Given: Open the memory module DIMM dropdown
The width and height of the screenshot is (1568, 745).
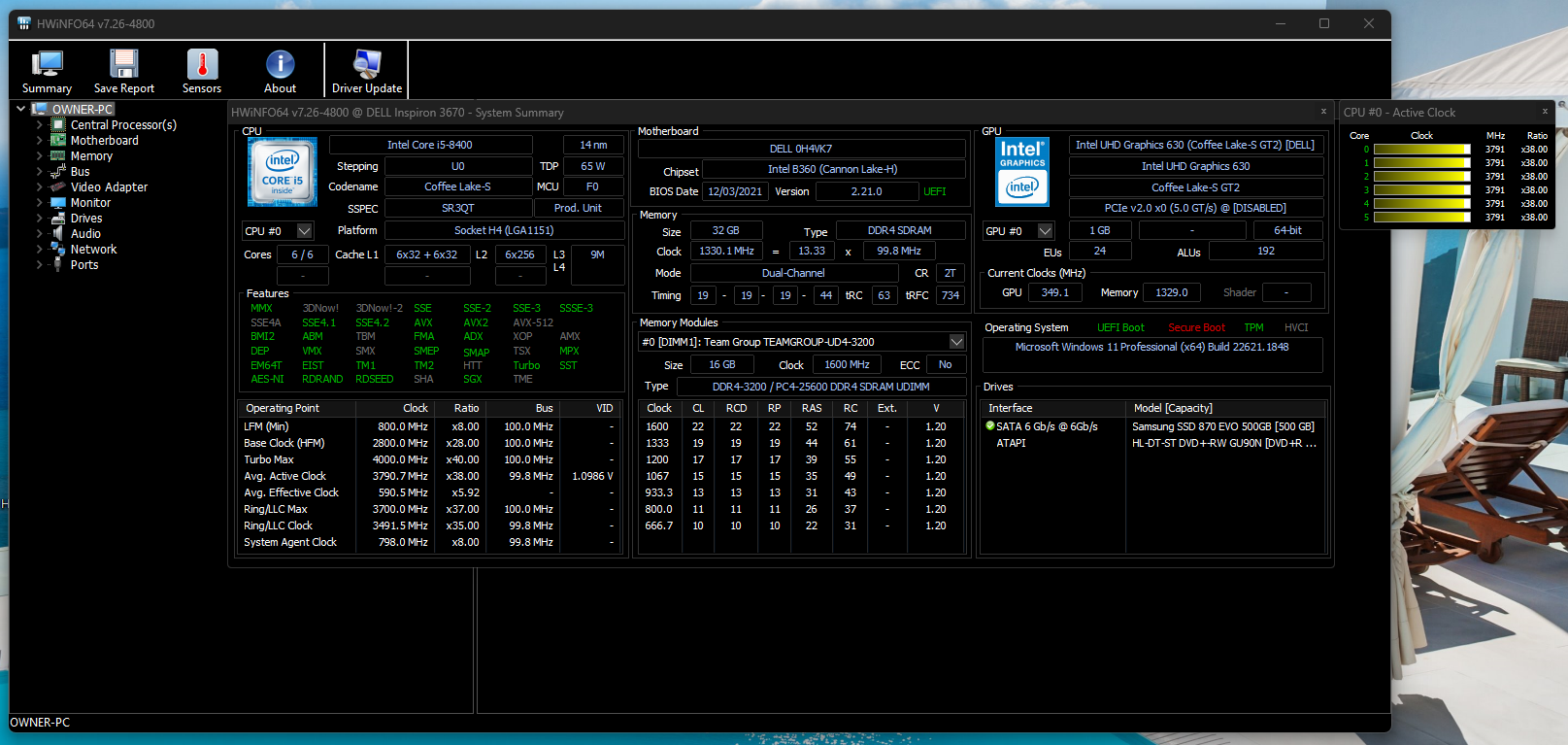Looking at the screenshot, I should (956, 342).
